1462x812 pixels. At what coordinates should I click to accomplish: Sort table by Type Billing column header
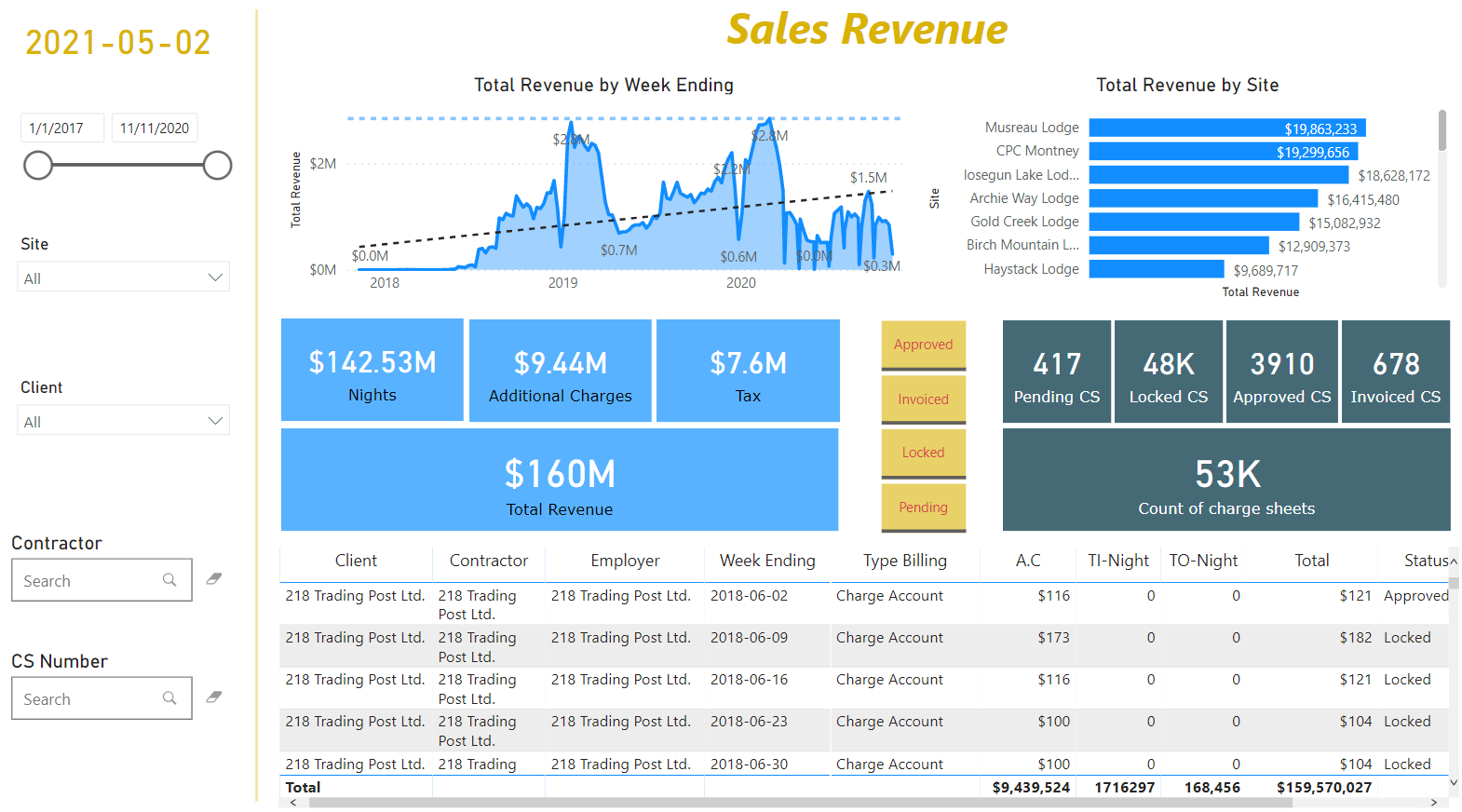pos(904,561)
